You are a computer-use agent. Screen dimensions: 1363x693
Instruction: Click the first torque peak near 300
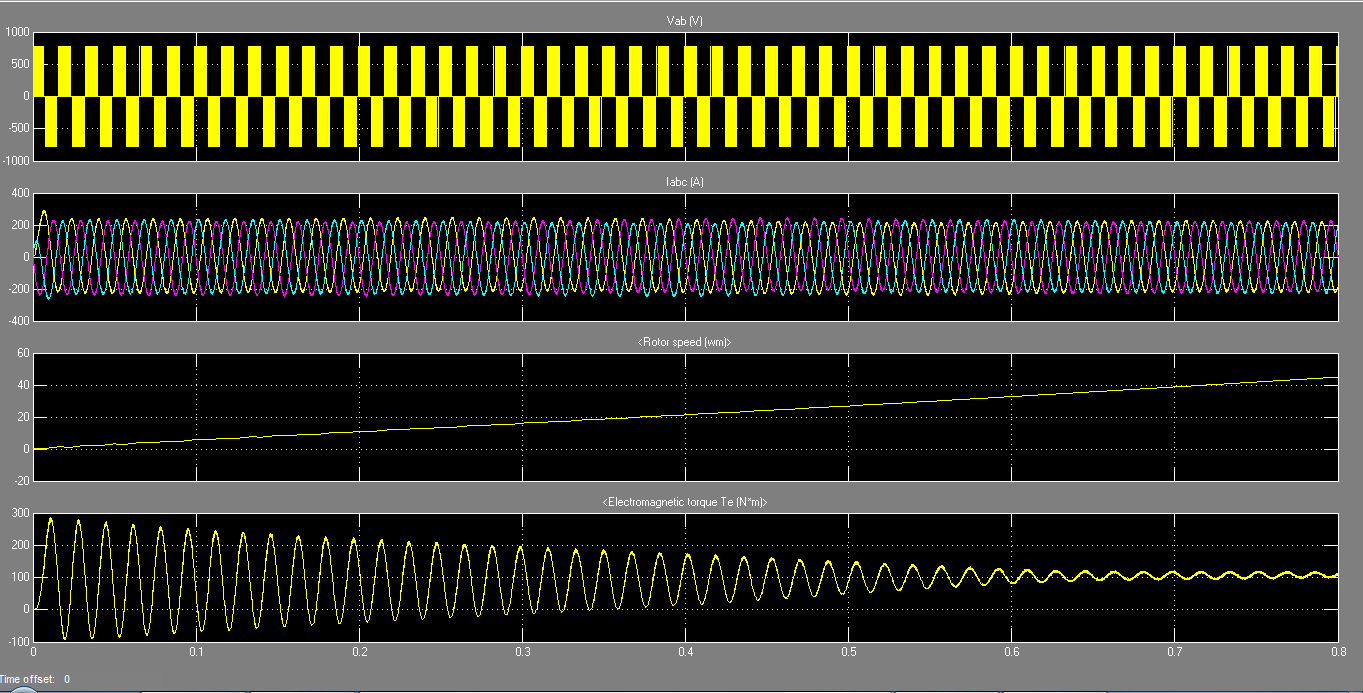50,519
